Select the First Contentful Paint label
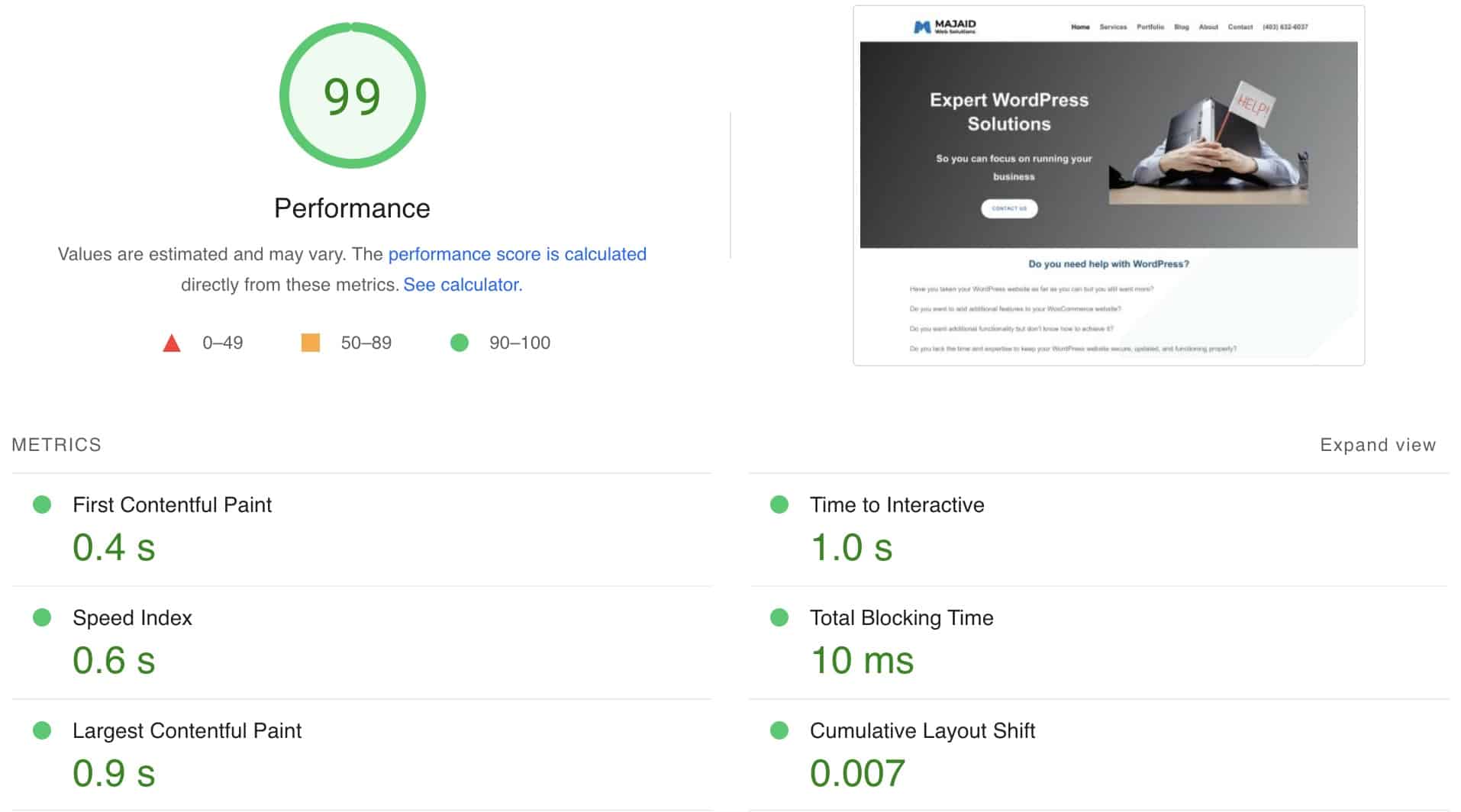The height and width of the screenshot is (812, 1461). (172, 504)
